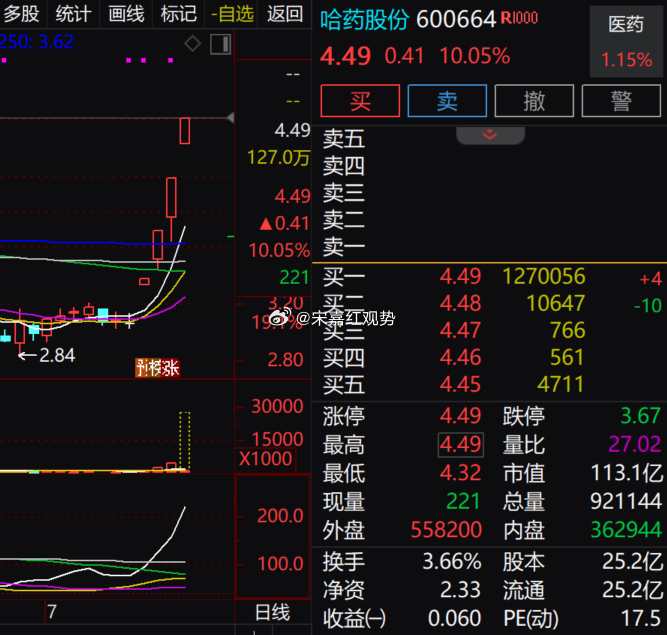
Task: Click the gray price marker triangle
Action: [230, 118]
